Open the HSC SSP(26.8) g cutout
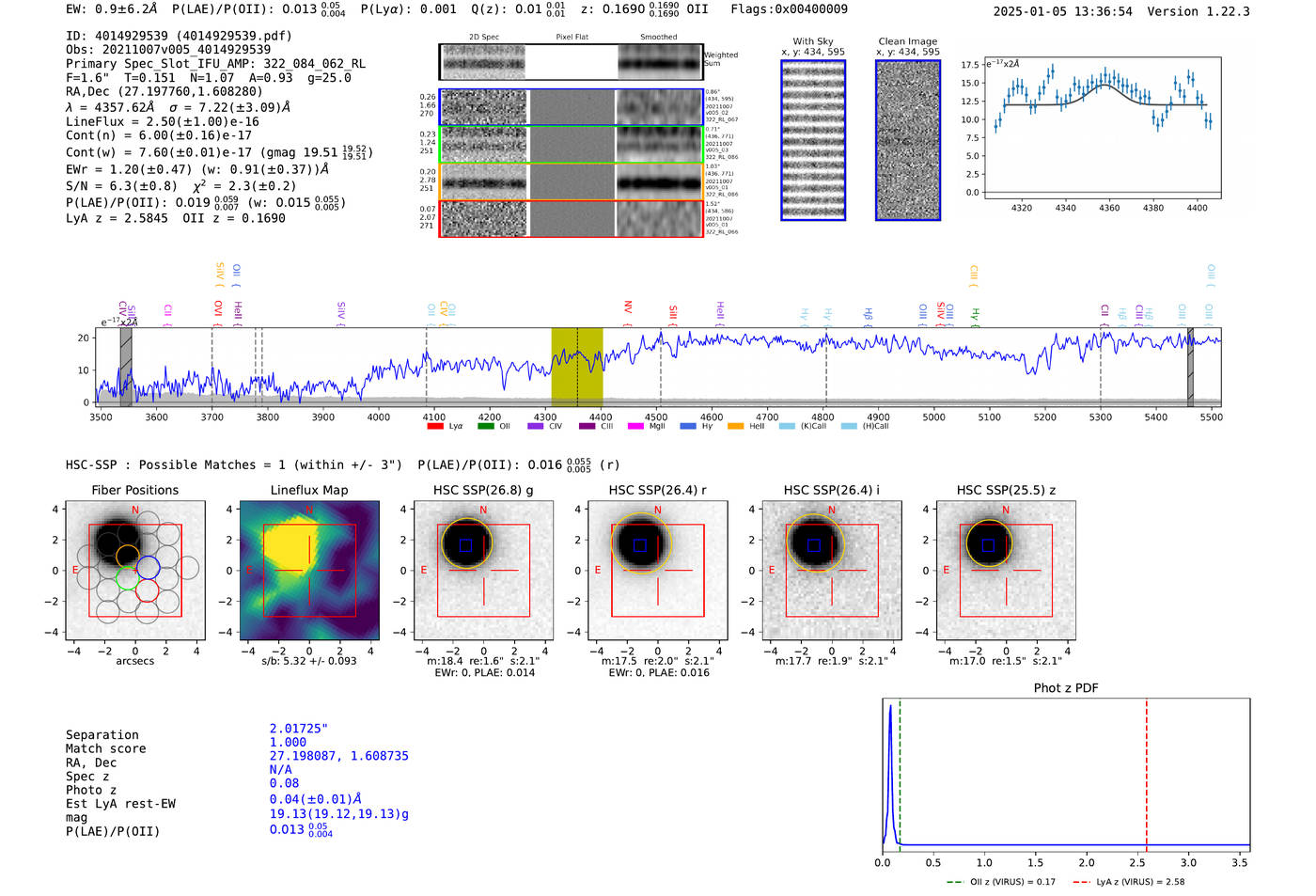The width and height of the screenshot is (1316, 896). coord(483,571)
